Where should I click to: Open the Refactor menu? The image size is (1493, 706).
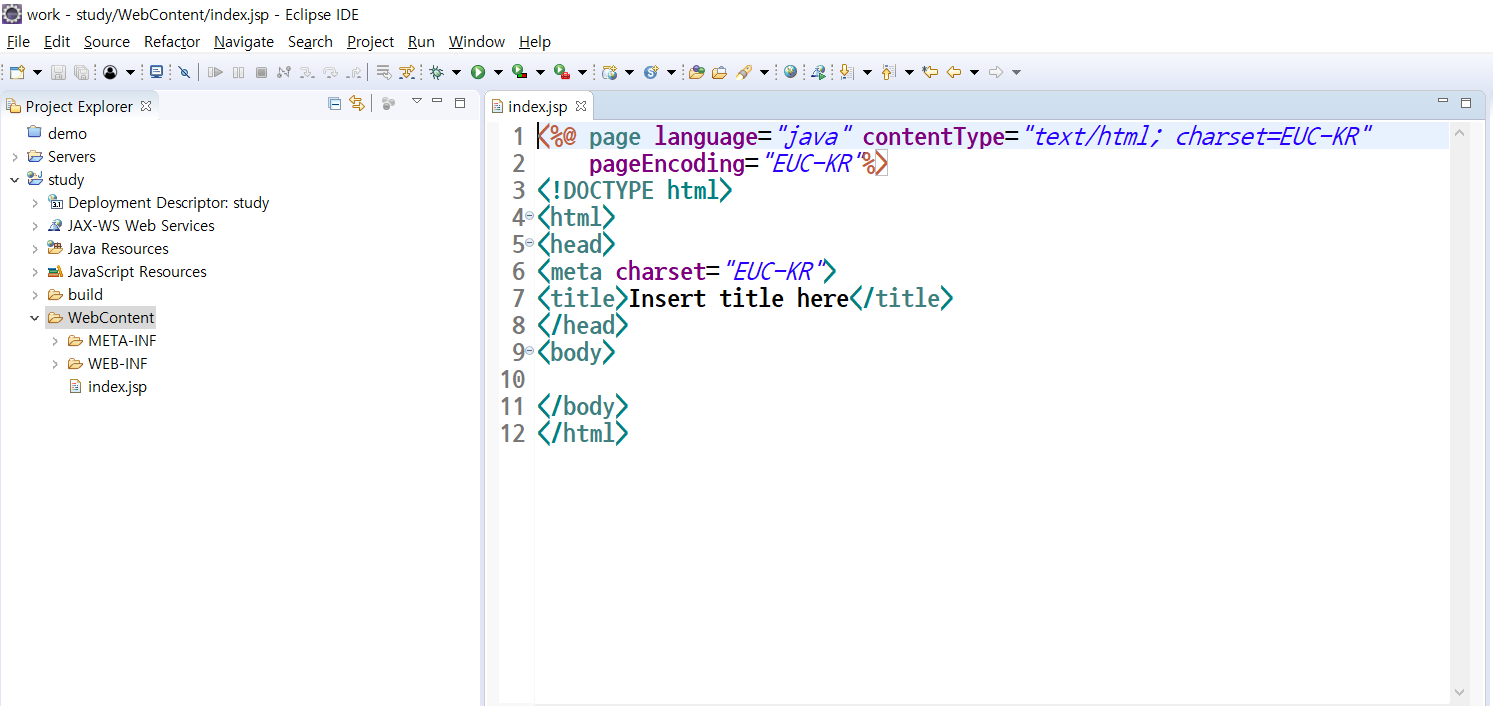pos(172,42)
